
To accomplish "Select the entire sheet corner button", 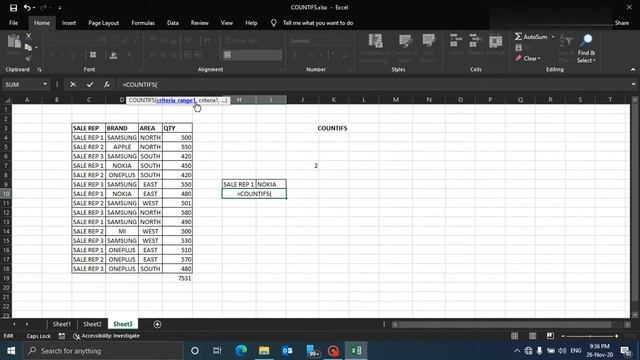I will click(x=7, y=100).
